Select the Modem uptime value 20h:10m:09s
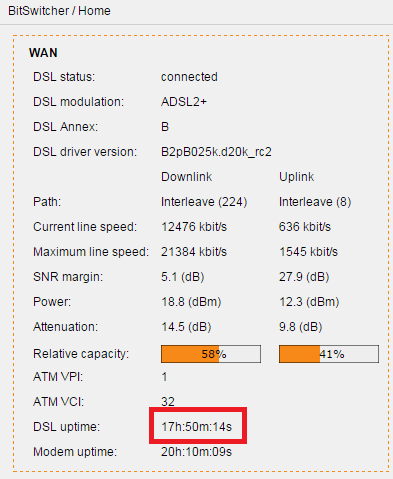Image resolution: width=393 pixels, height=479 pixels. [196, 452]
